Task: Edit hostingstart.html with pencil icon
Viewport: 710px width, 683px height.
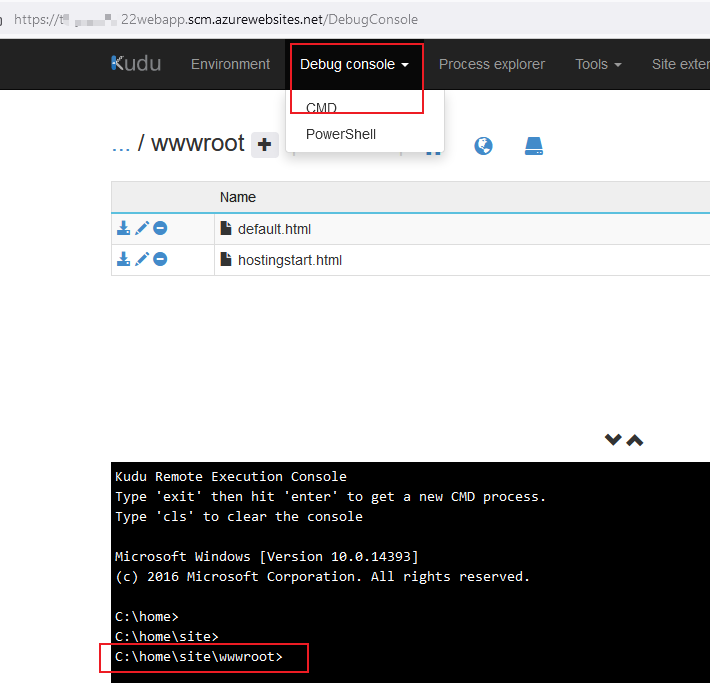Action: (x=142, y=259)
